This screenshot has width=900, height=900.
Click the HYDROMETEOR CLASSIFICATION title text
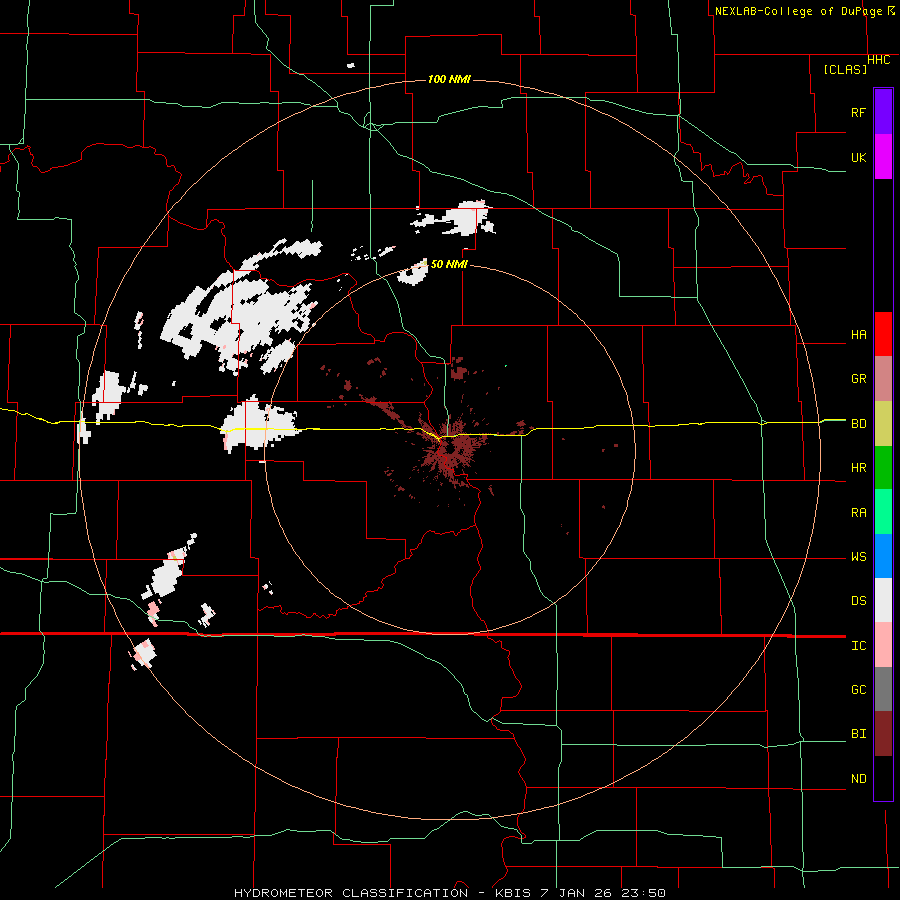tap(351, 893)
